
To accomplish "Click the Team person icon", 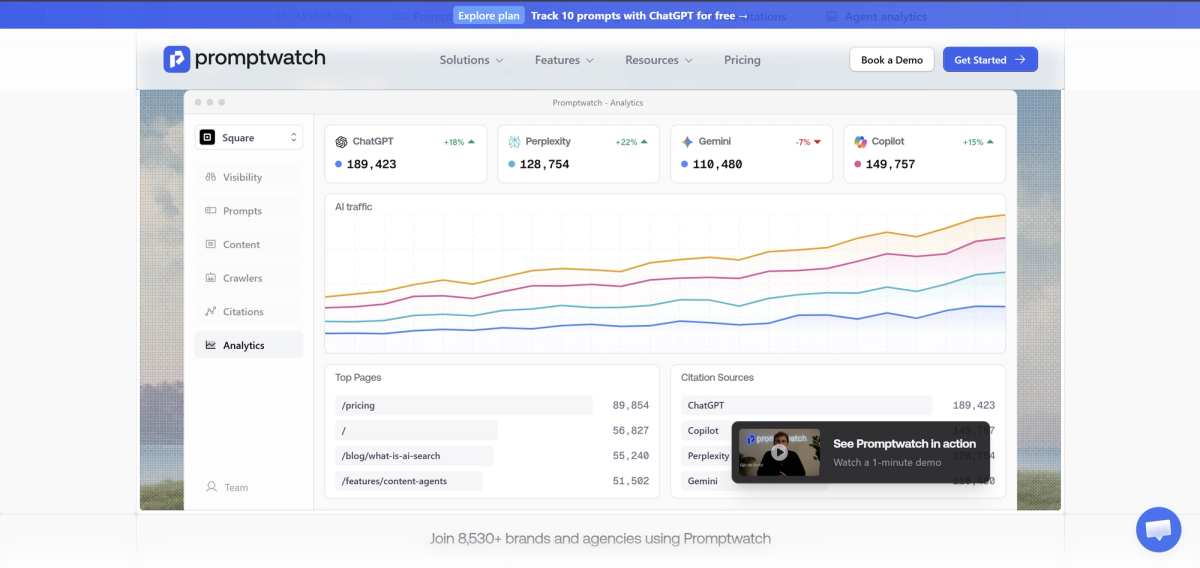I will [211, 487].
